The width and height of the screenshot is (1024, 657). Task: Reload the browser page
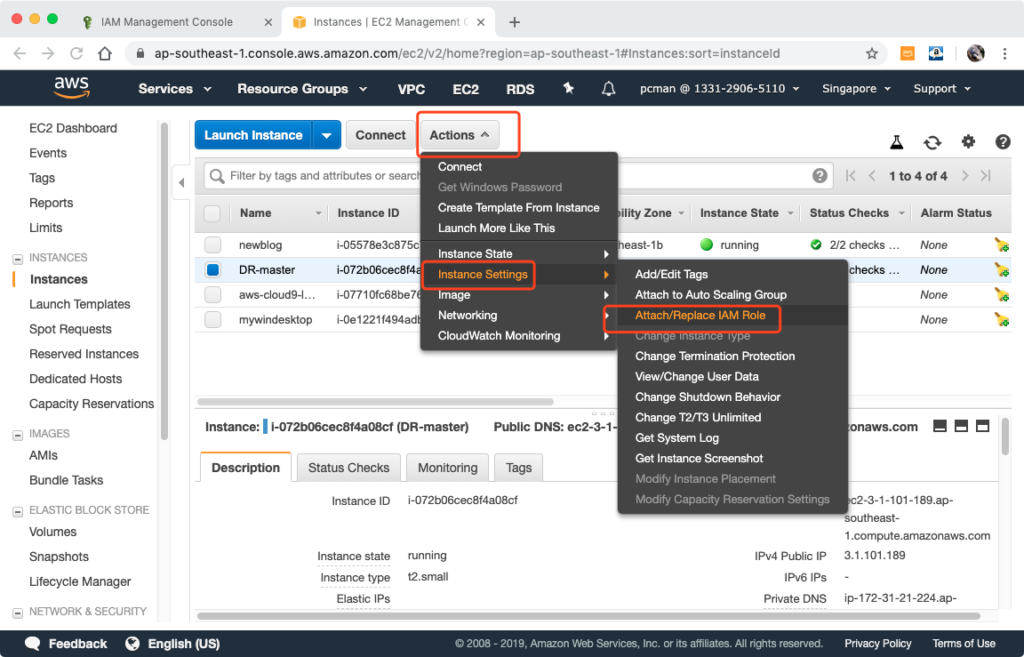(x=76, y=54)
